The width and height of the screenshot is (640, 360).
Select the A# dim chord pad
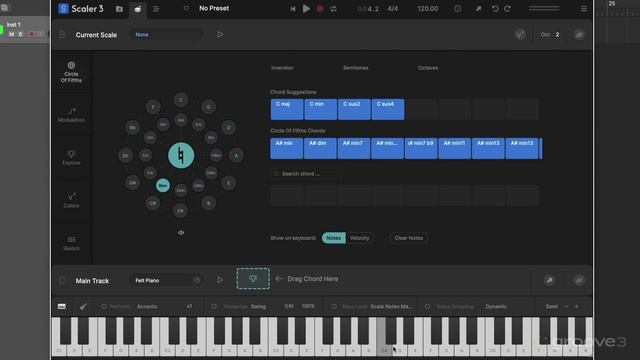point(320,148)
